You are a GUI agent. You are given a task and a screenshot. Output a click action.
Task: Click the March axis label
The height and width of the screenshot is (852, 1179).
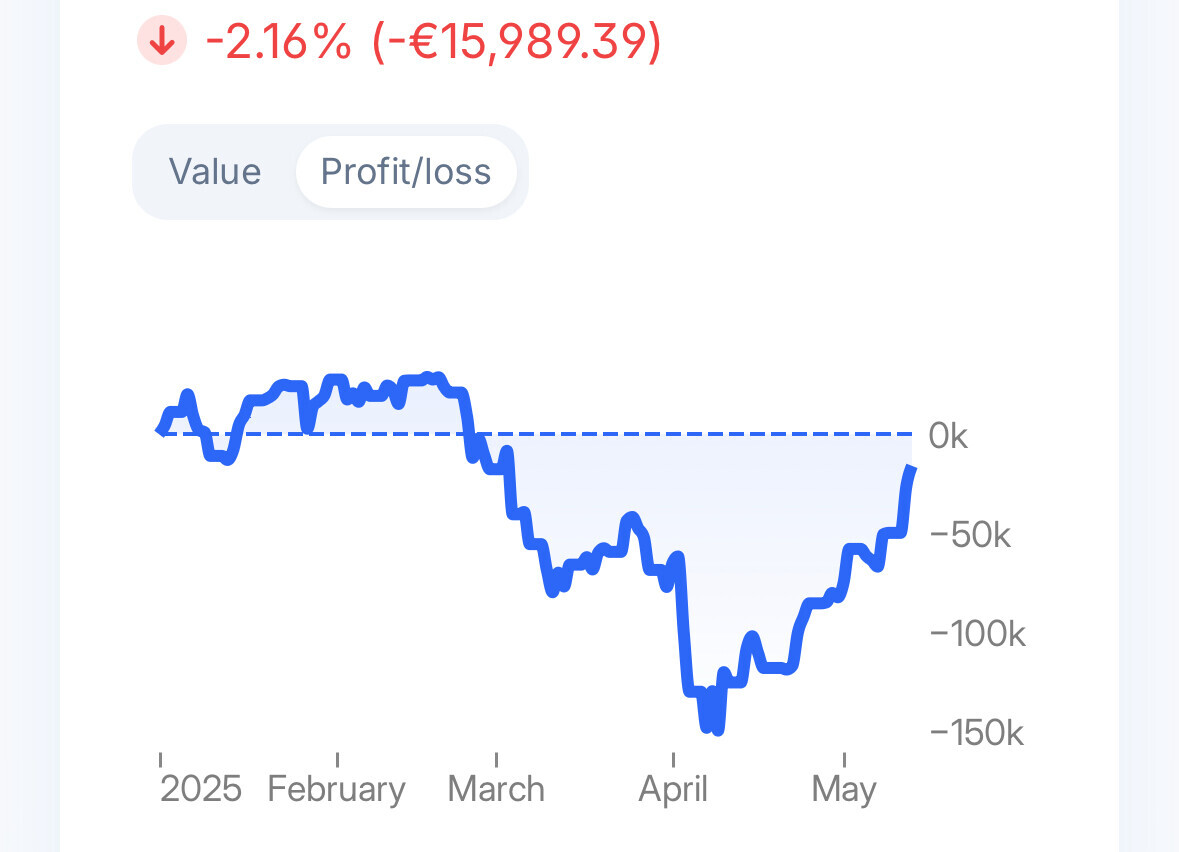496,789
